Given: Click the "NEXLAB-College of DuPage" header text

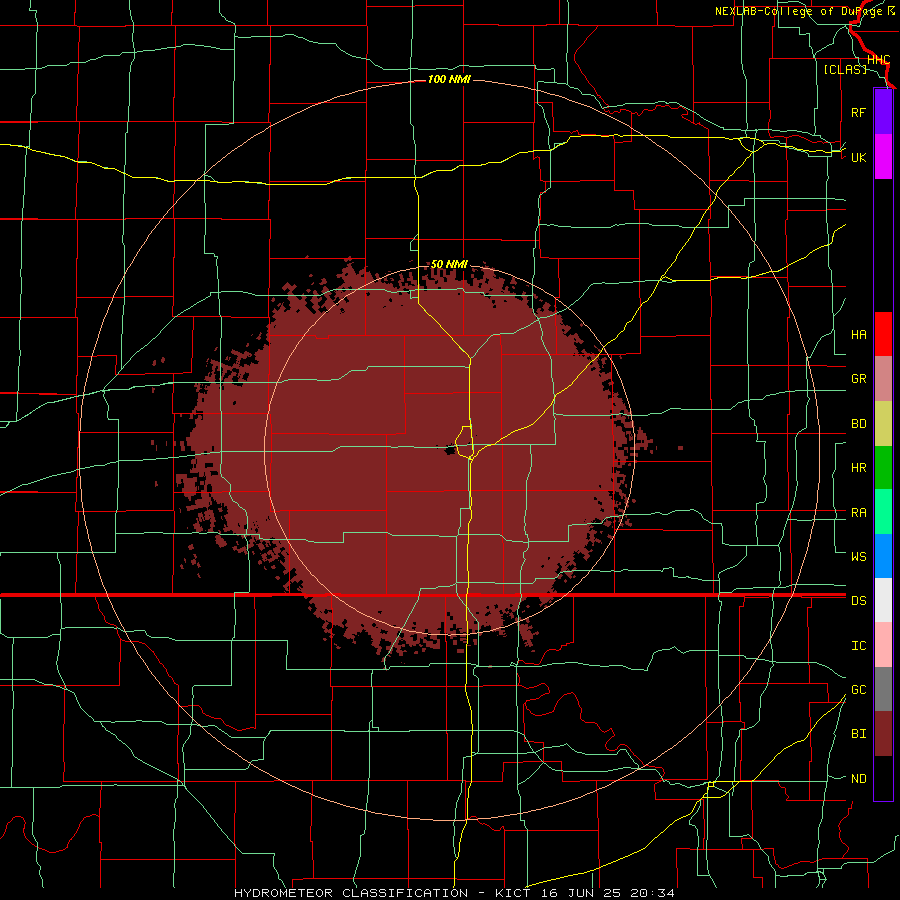Looking at the screenshot, I should pos(800,11).
